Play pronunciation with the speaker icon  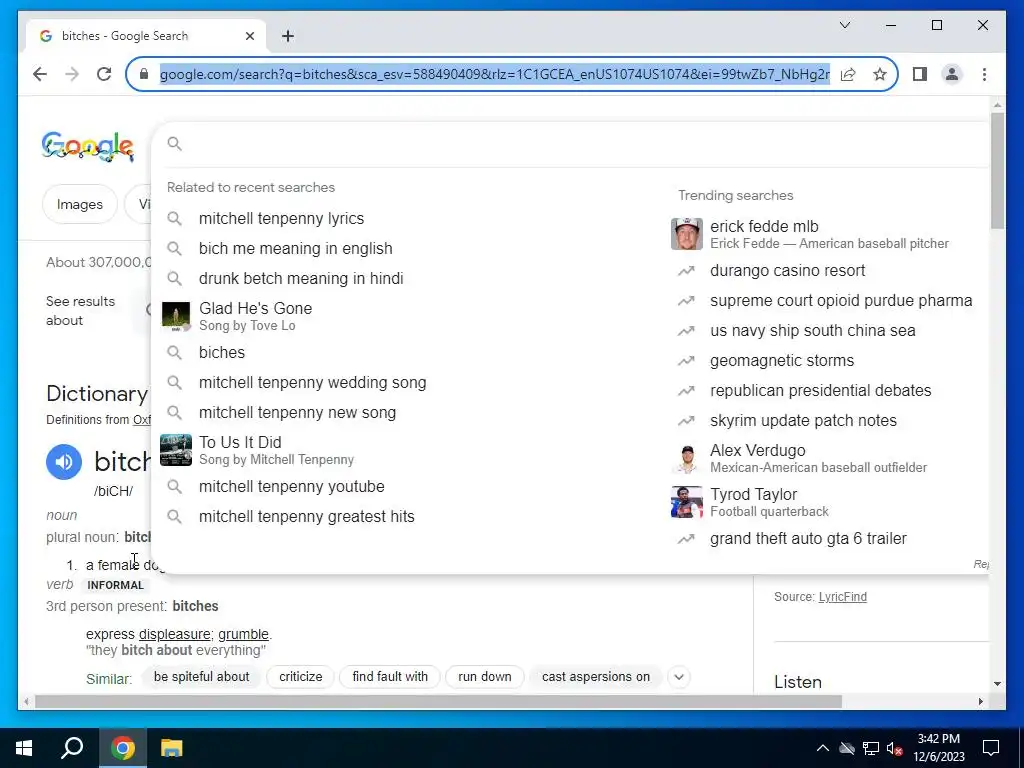[x=64, y=462]
